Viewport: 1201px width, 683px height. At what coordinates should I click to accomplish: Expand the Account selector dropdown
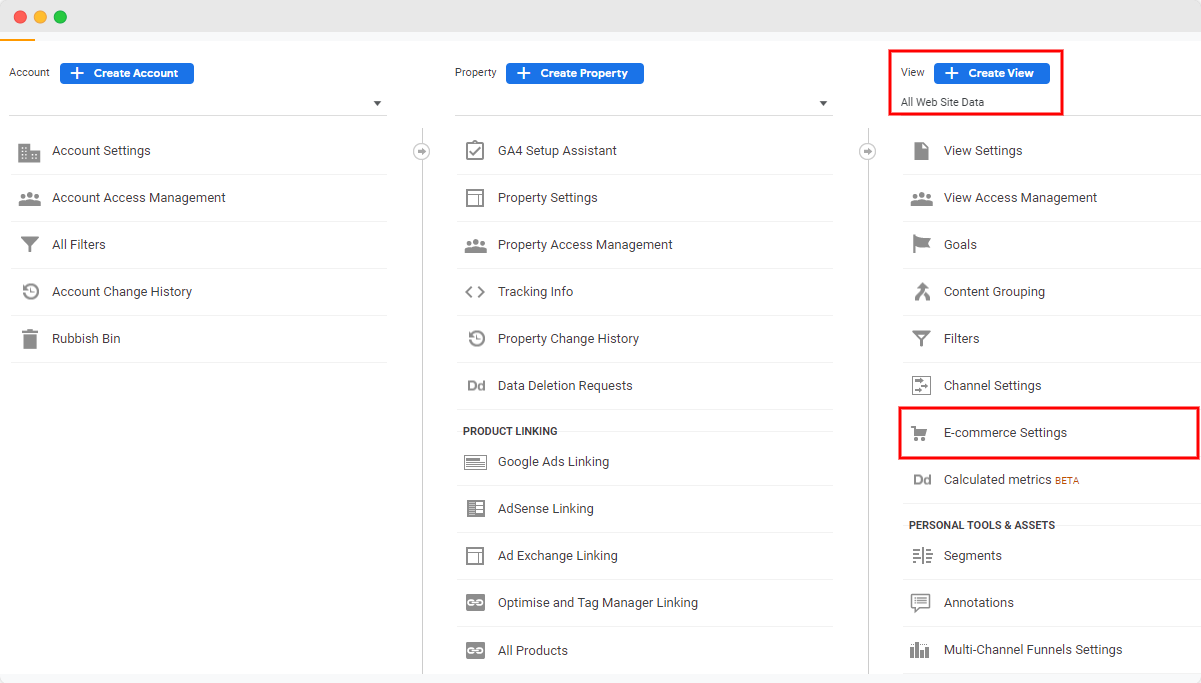(x=377, y=103)
